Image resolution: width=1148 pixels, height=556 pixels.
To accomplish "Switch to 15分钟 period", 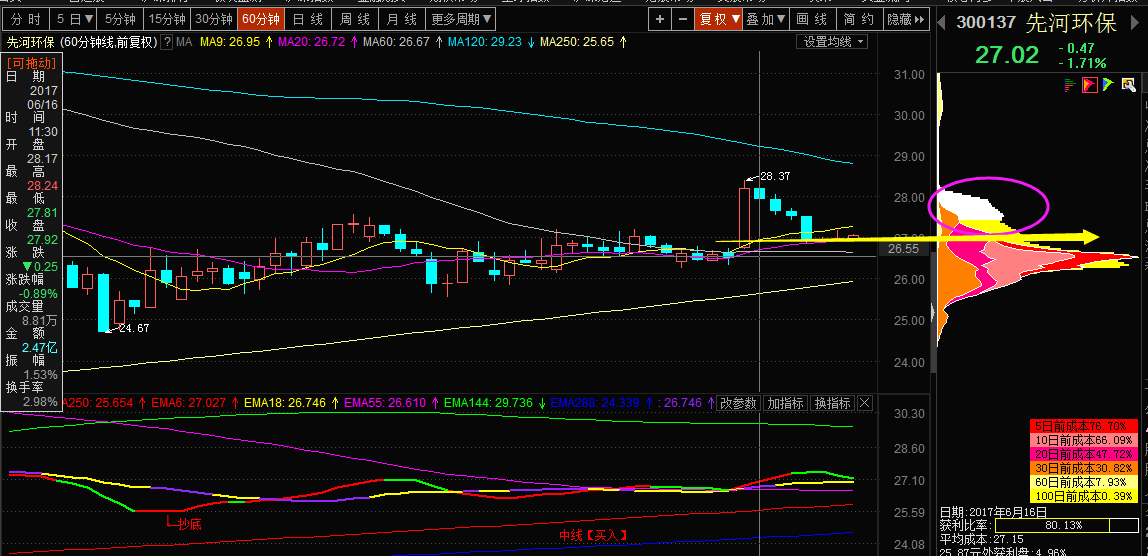I will (166, 19).
